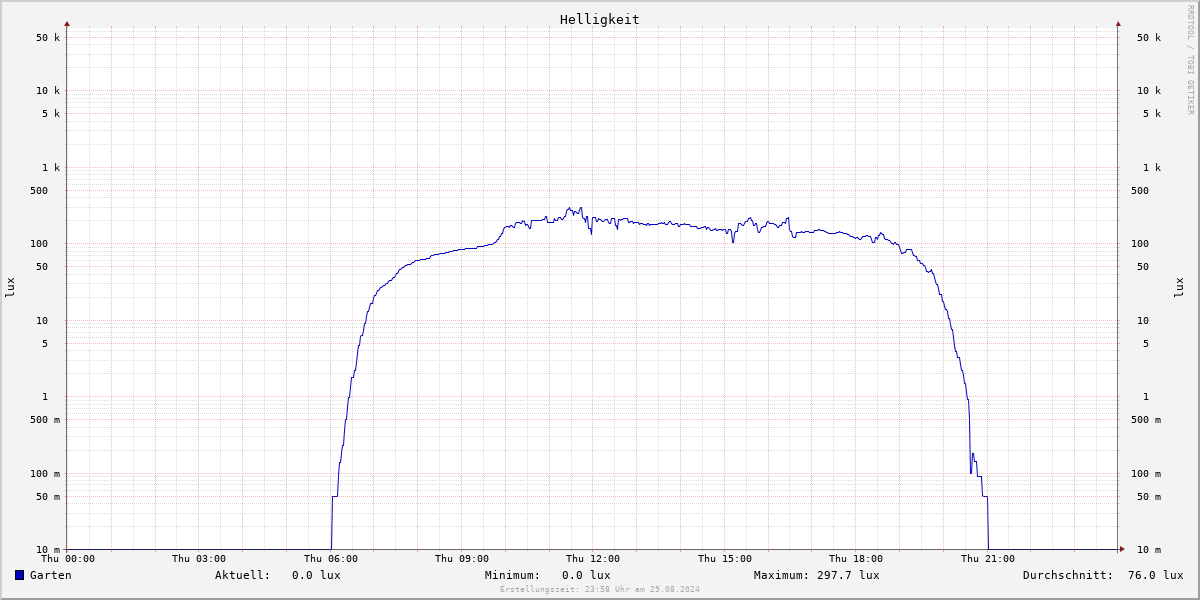Click the 500 label on right axis
Viewport: 1200px width, 600px height.
point(1140,191)
